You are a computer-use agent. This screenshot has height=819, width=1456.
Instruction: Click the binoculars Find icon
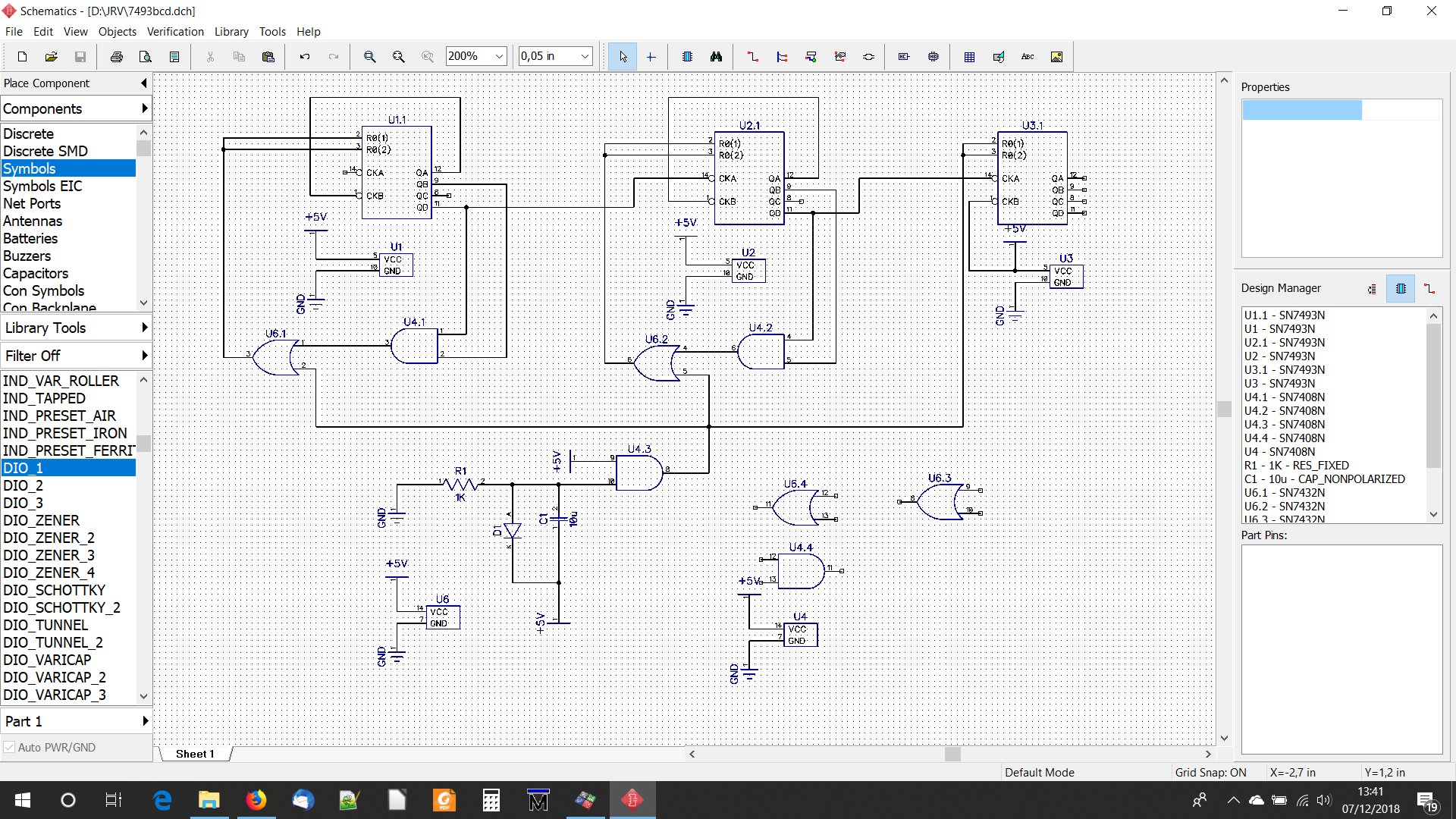click(716, 57)
